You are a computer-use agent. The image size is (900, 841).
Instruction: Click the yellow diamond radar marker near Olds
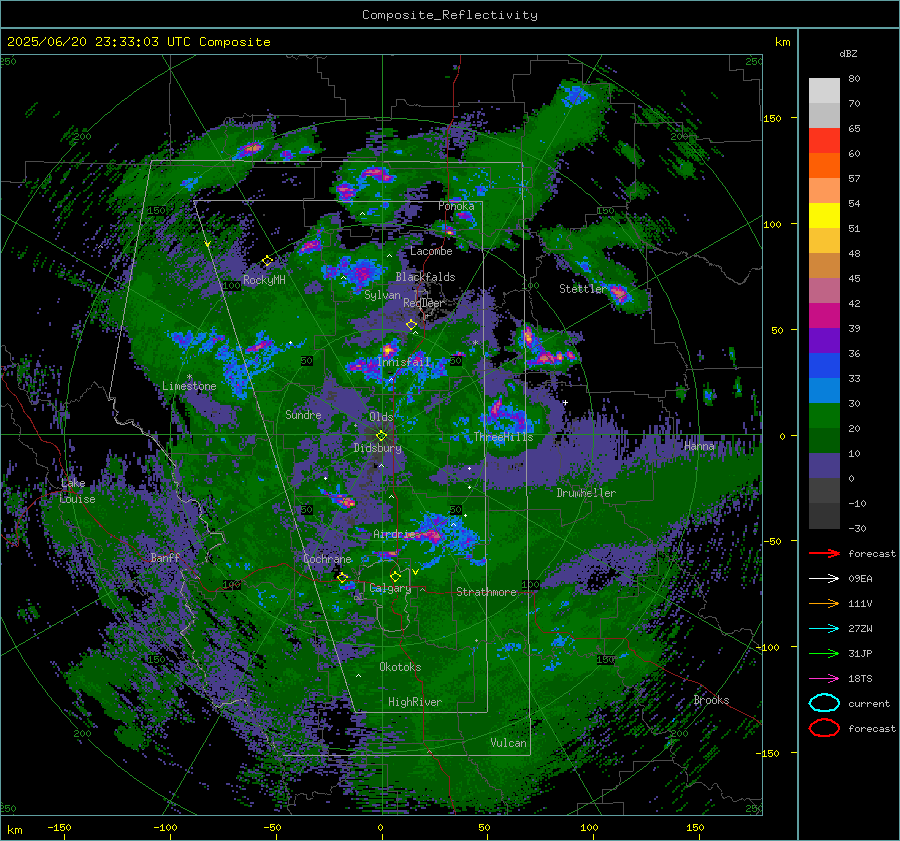coord(381,436)
